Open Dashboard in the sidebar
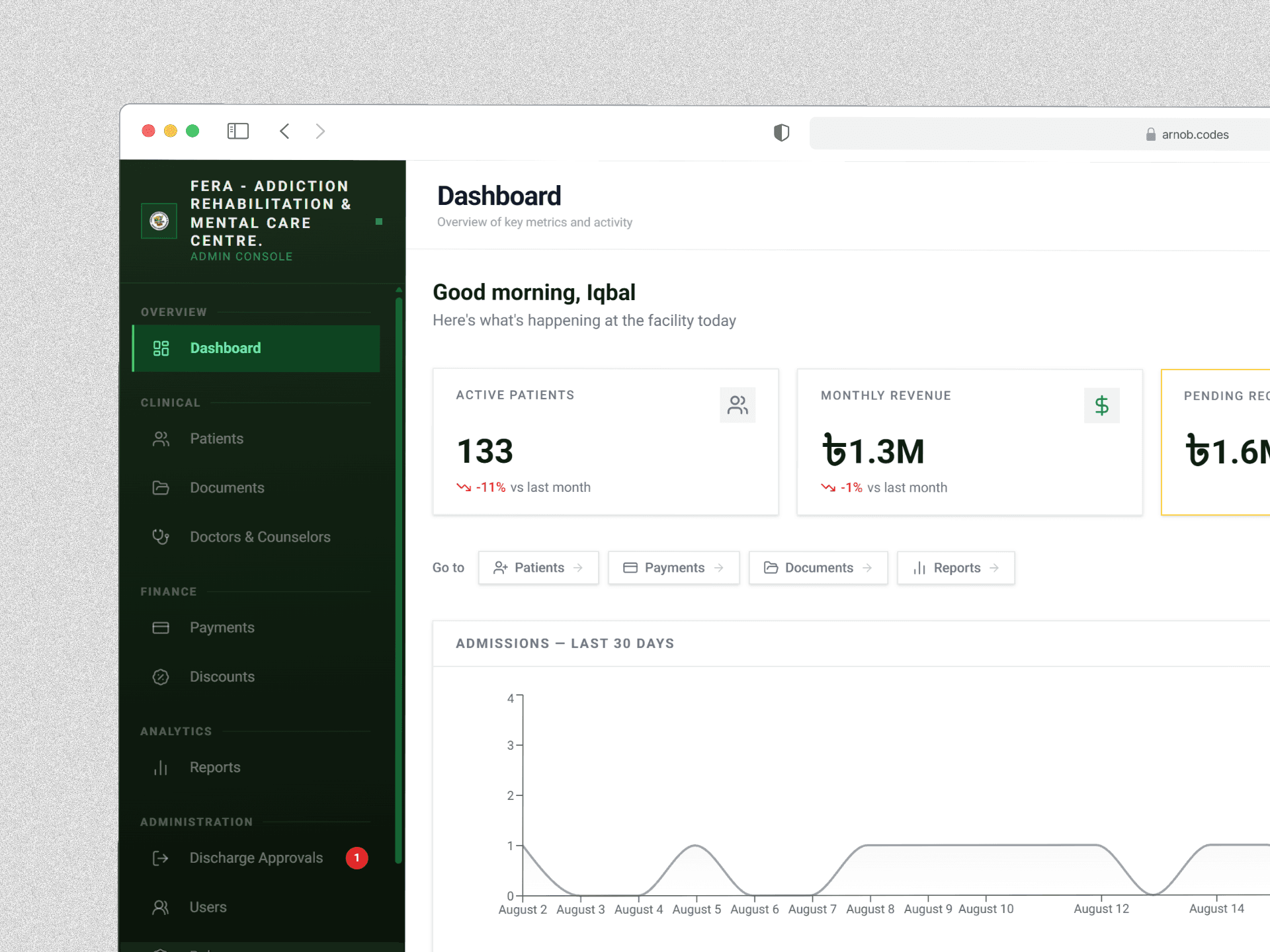This screenshot has width=1270, height=952. point(256,348)
